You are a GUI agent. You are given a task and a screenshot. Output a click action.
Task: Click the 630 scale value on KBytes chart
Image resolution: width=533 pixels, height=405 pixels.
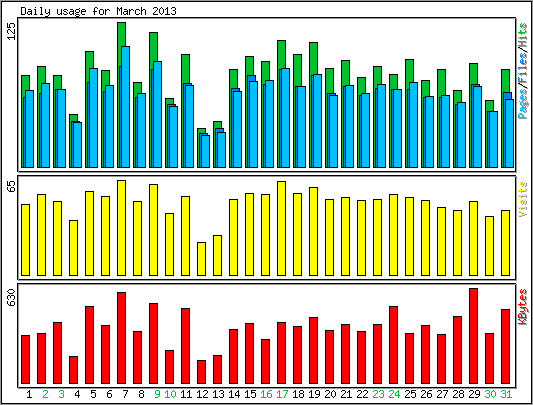coord(12,297)
